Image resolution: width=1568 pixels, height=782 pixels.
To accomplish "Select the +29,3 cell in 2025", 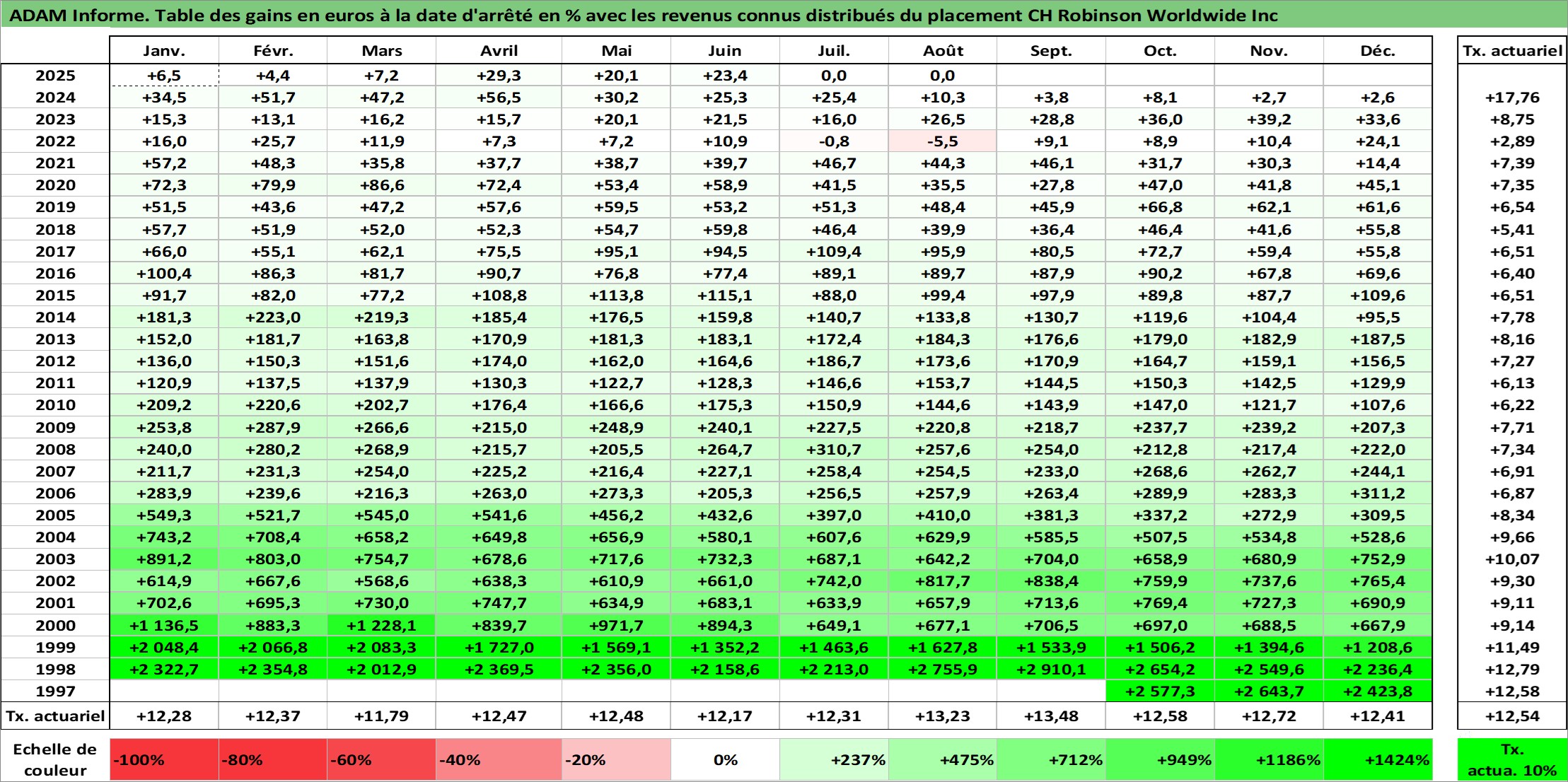I will 499,76.
